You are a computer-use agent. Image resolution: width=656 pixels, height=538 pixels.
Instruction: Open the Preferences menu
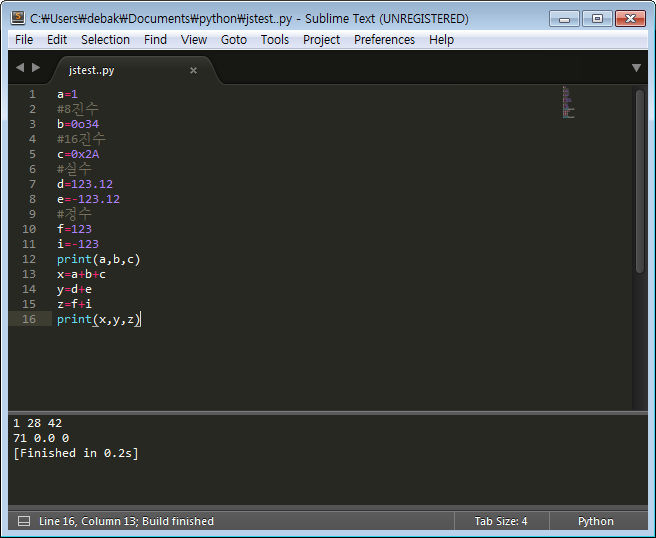(x=384, y=40)
